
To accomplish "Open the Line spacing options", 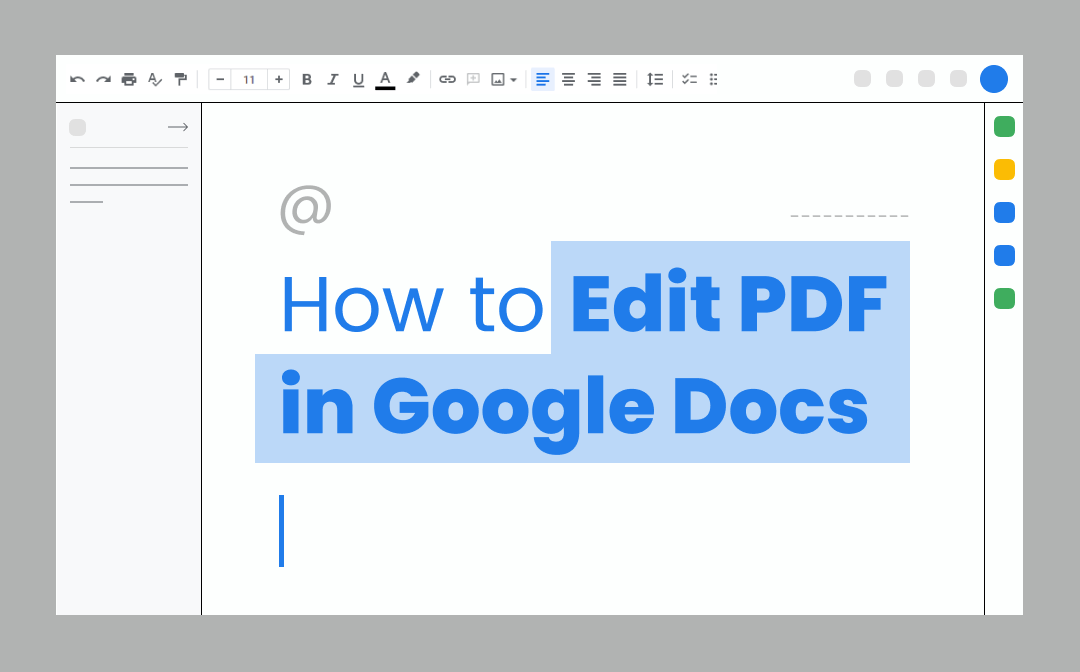I will pyautogui.click(x=655, y=80).
